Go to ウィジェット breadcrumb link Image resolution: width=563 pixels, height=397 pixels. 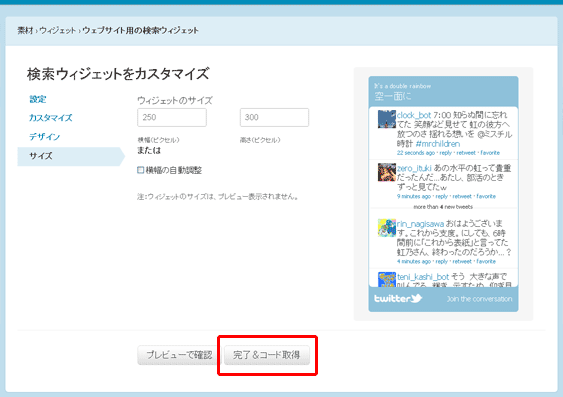click(x=57, y=31)
